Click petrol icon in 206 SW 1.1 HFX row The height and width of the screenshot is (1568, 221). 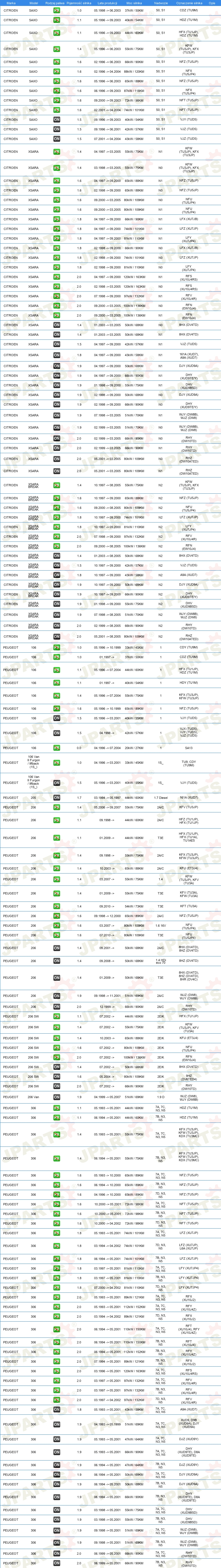[57, 1016]
